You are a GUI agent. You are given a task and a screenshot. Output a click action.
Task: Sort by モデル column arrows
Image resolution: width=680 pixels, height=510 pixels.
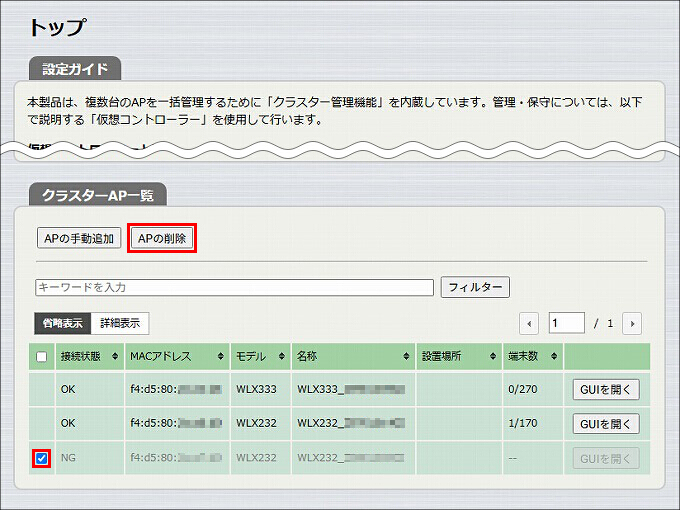(x=282, y=356)
